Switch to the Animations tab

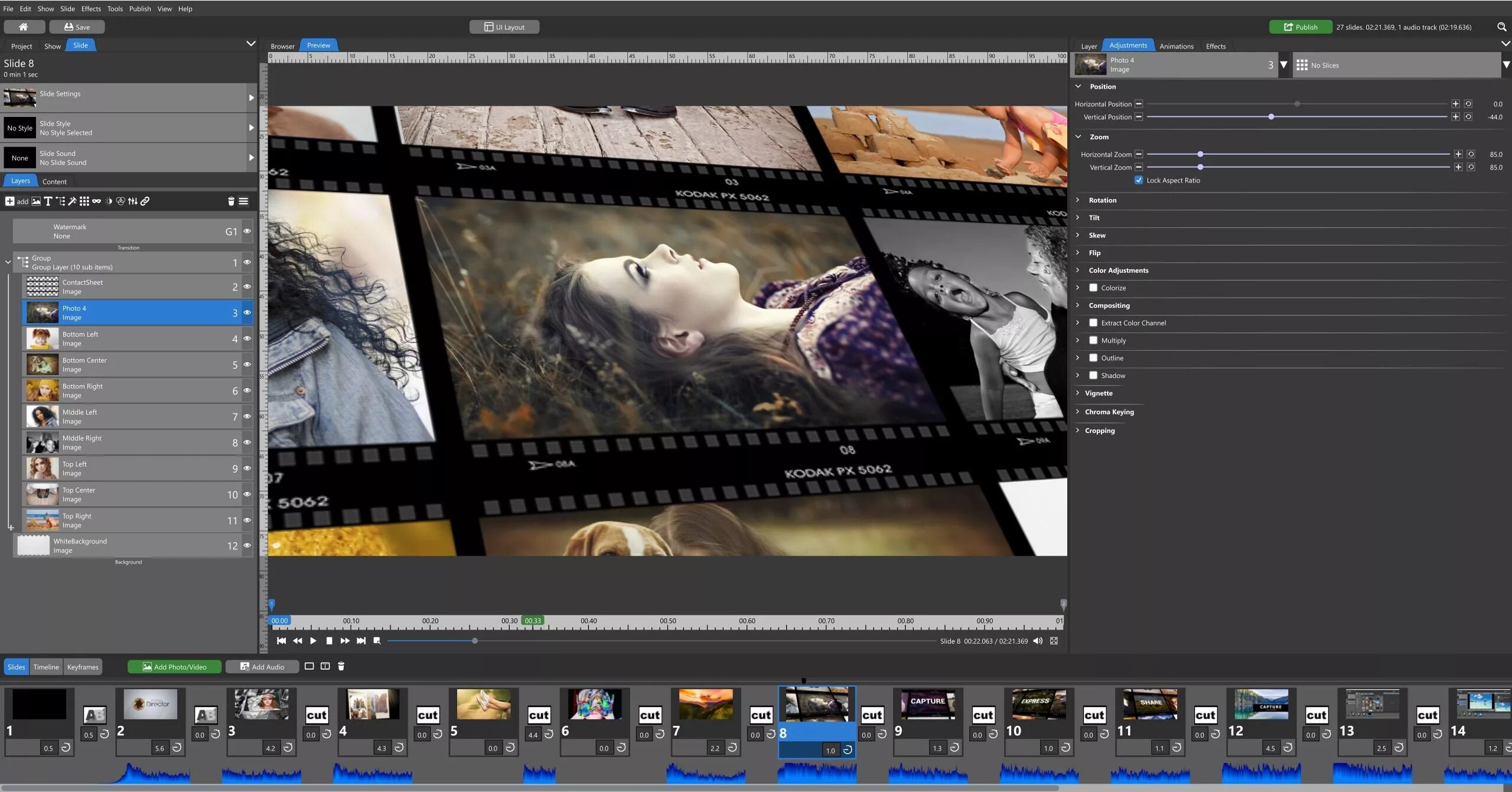(1176, 46)
